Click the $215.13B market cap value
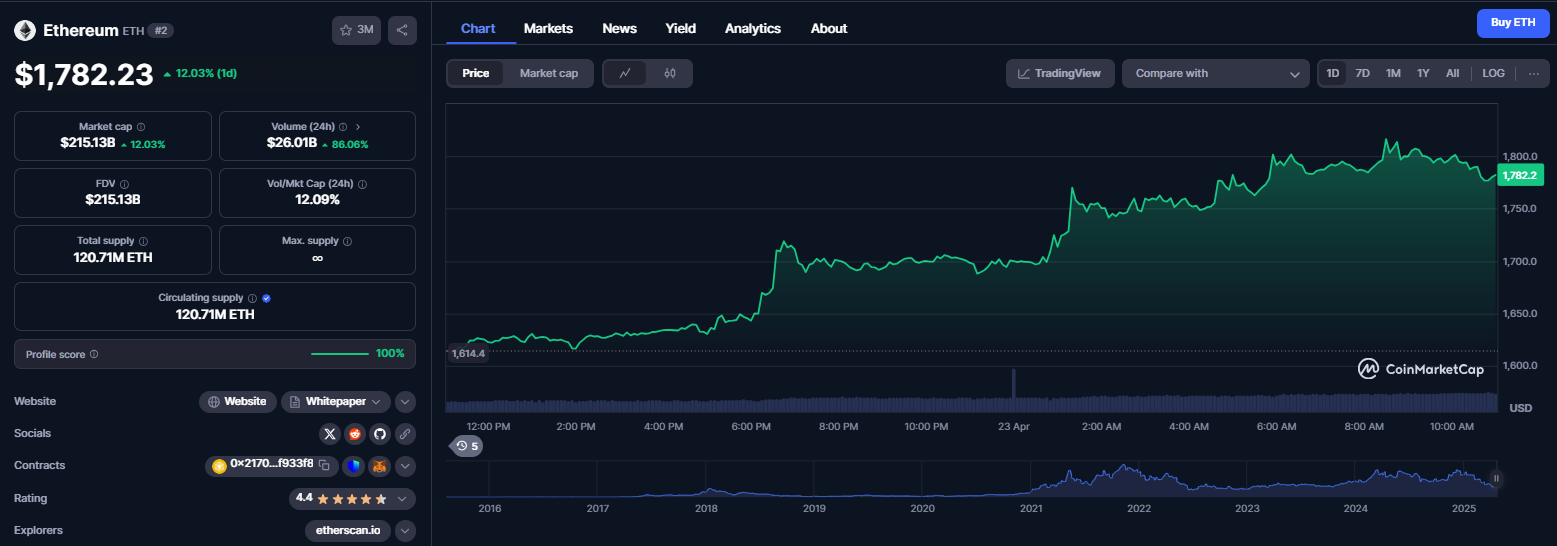Screen dimensions: 1557x546 87,143
